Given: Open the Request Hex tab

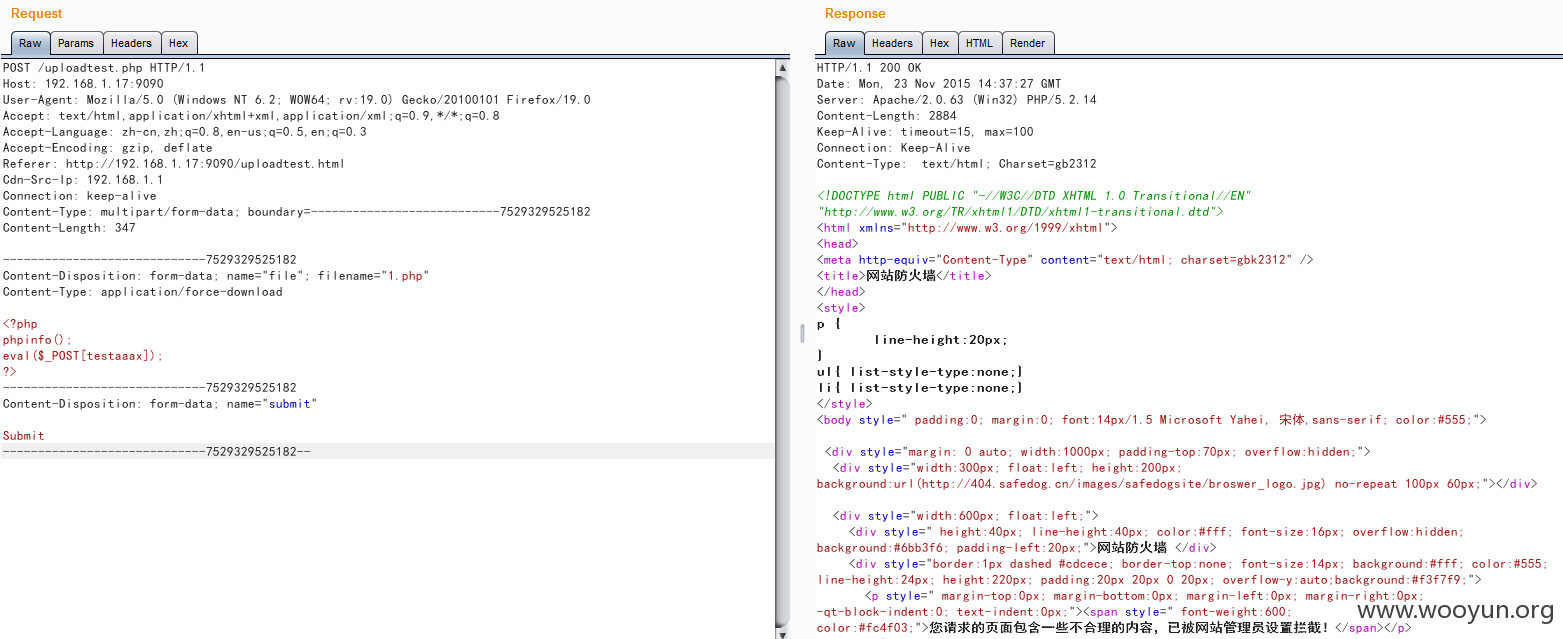Looking at the screenshot, I should coord(179,43).
